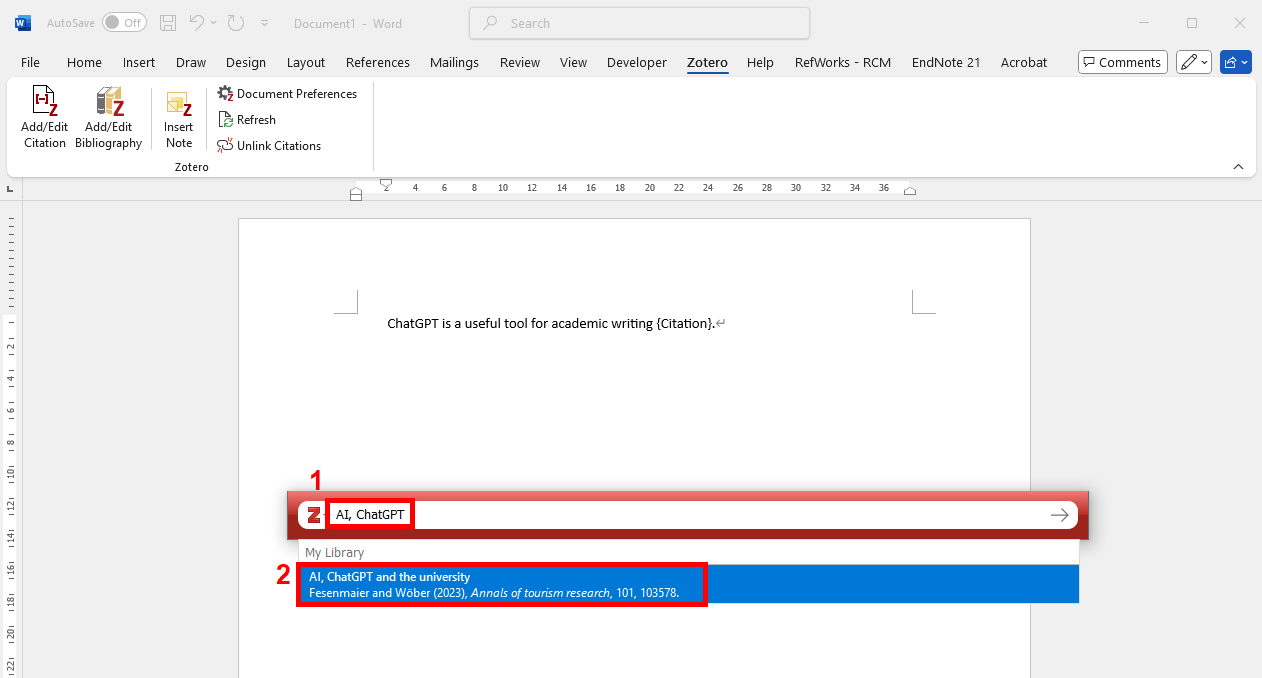Click the Word Search box
Image resolution: width=1262 pixels, height=678 pixels.
[x=639, y=23]
